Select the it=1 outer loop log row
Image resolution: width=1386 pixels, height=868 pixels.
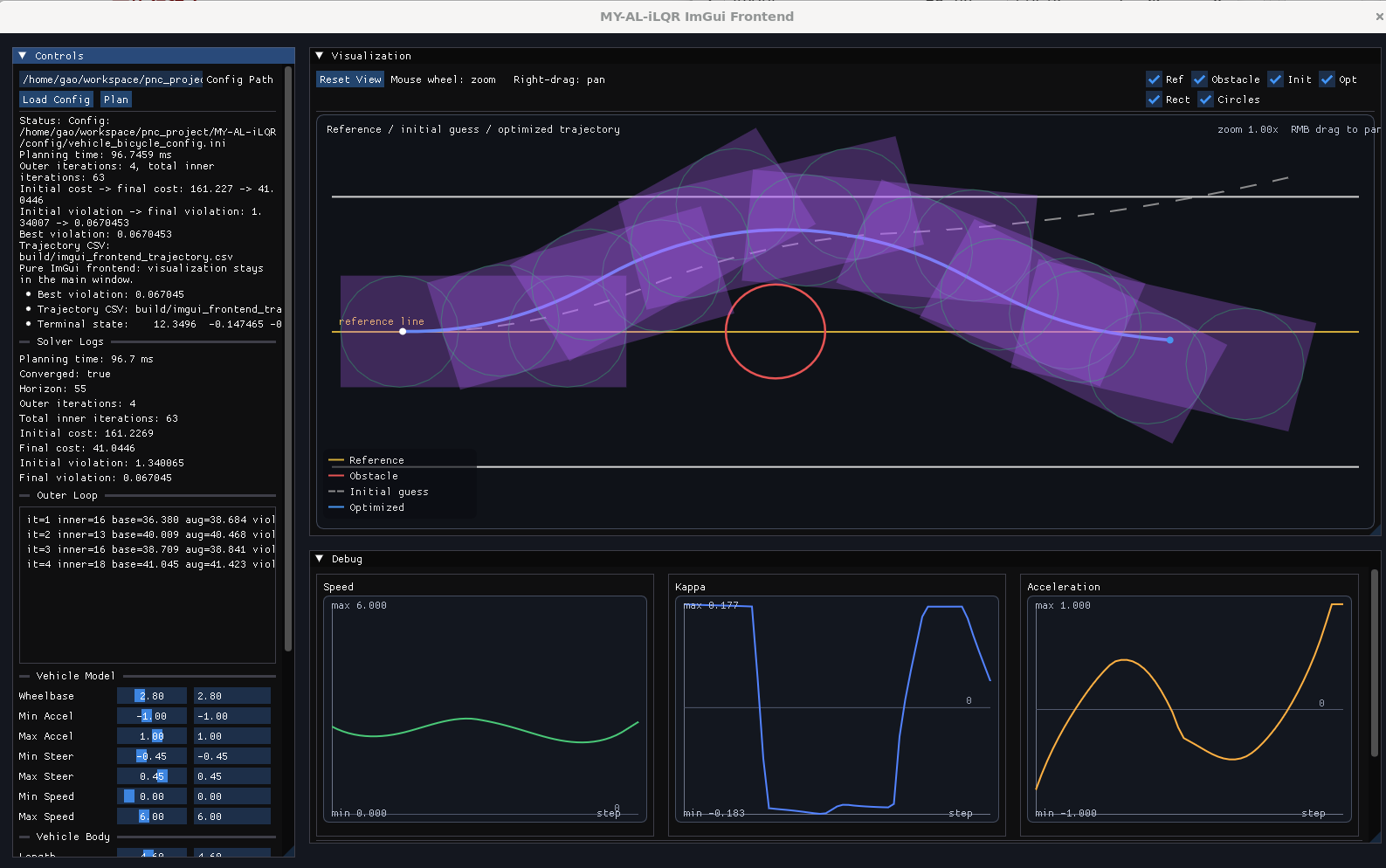click(150, 520)
